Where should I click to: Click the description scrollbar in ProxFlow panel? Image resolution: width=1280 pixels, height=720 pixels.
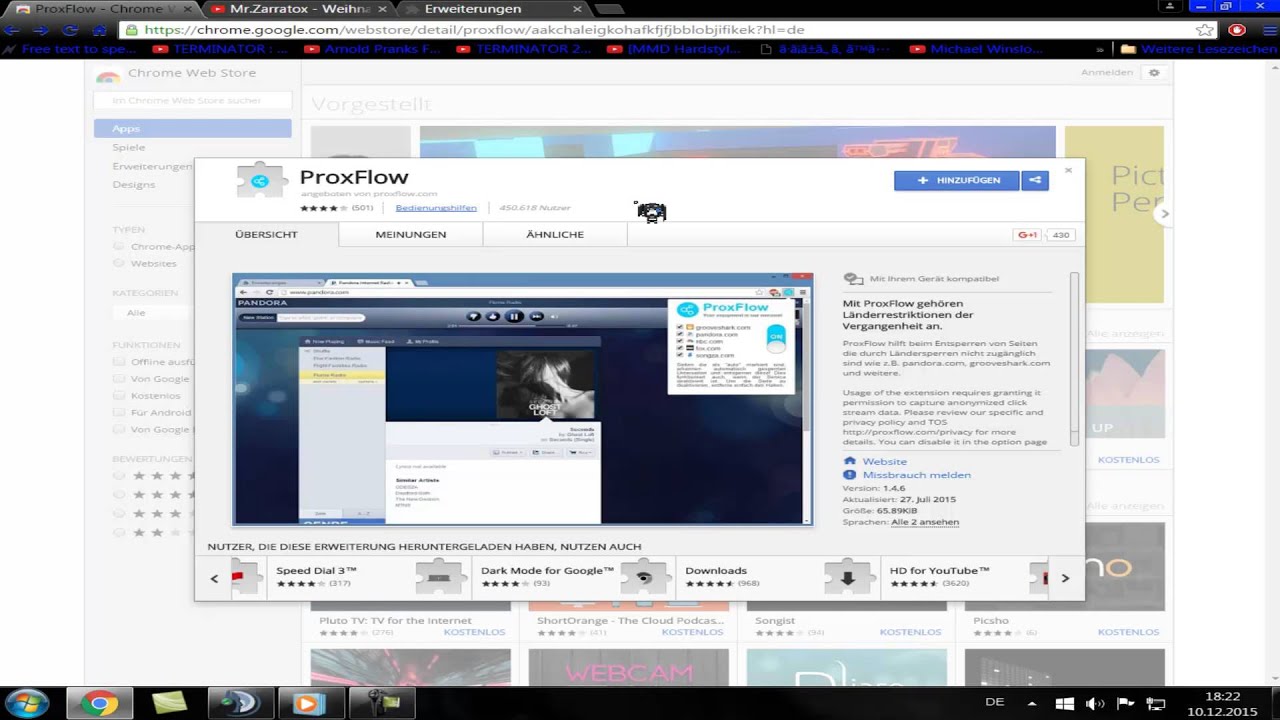(1075, 360)
